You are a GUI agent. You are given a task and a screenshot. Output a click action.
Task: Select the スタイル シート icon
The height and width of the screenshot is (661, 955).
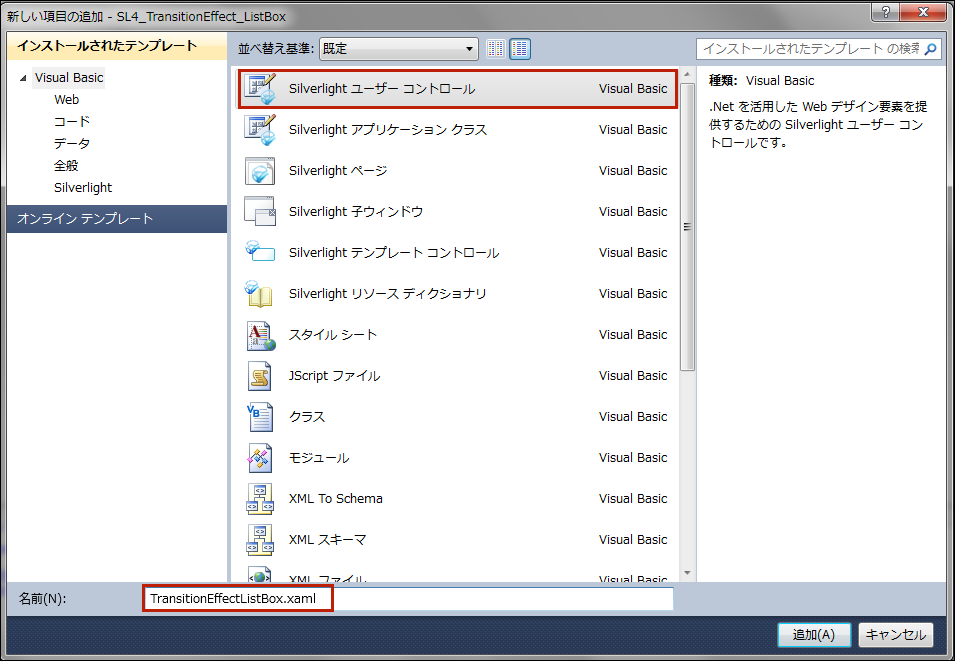[261, 335]
